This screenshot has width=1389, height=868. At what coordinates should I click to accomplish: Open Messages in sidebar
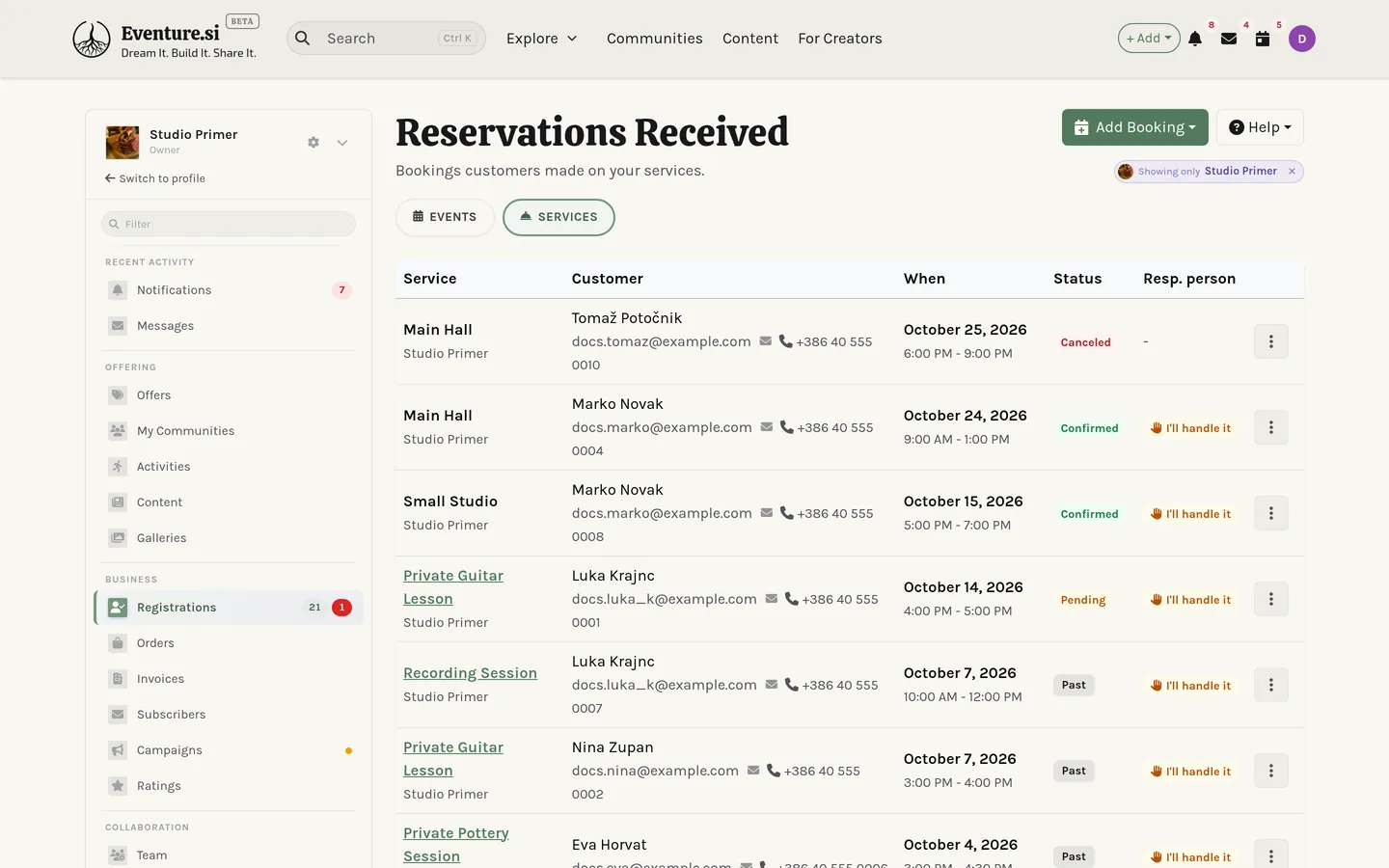tap(230, 326)
